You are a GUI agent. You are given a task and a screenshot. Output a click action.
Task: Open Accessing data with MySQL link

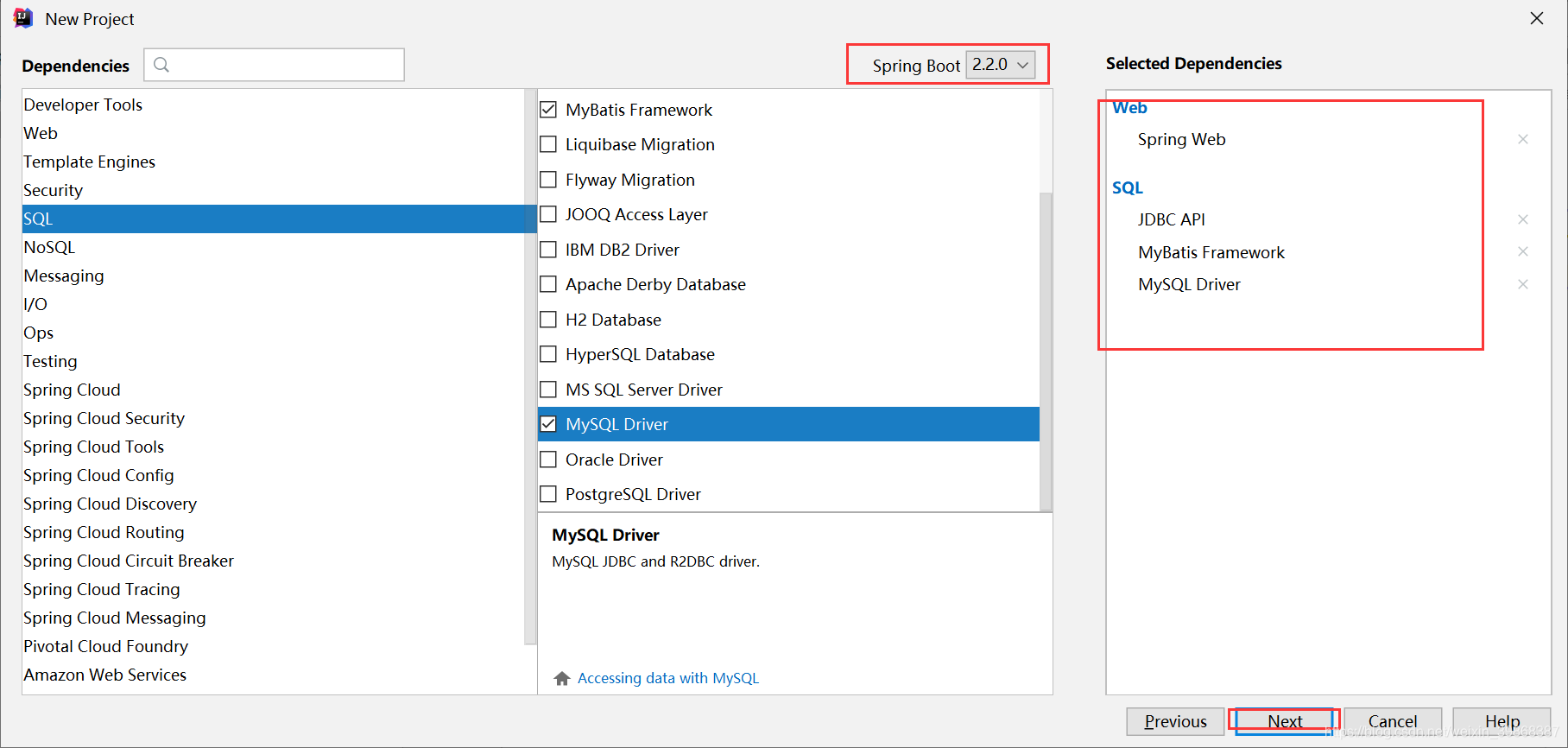coord(668,678)
